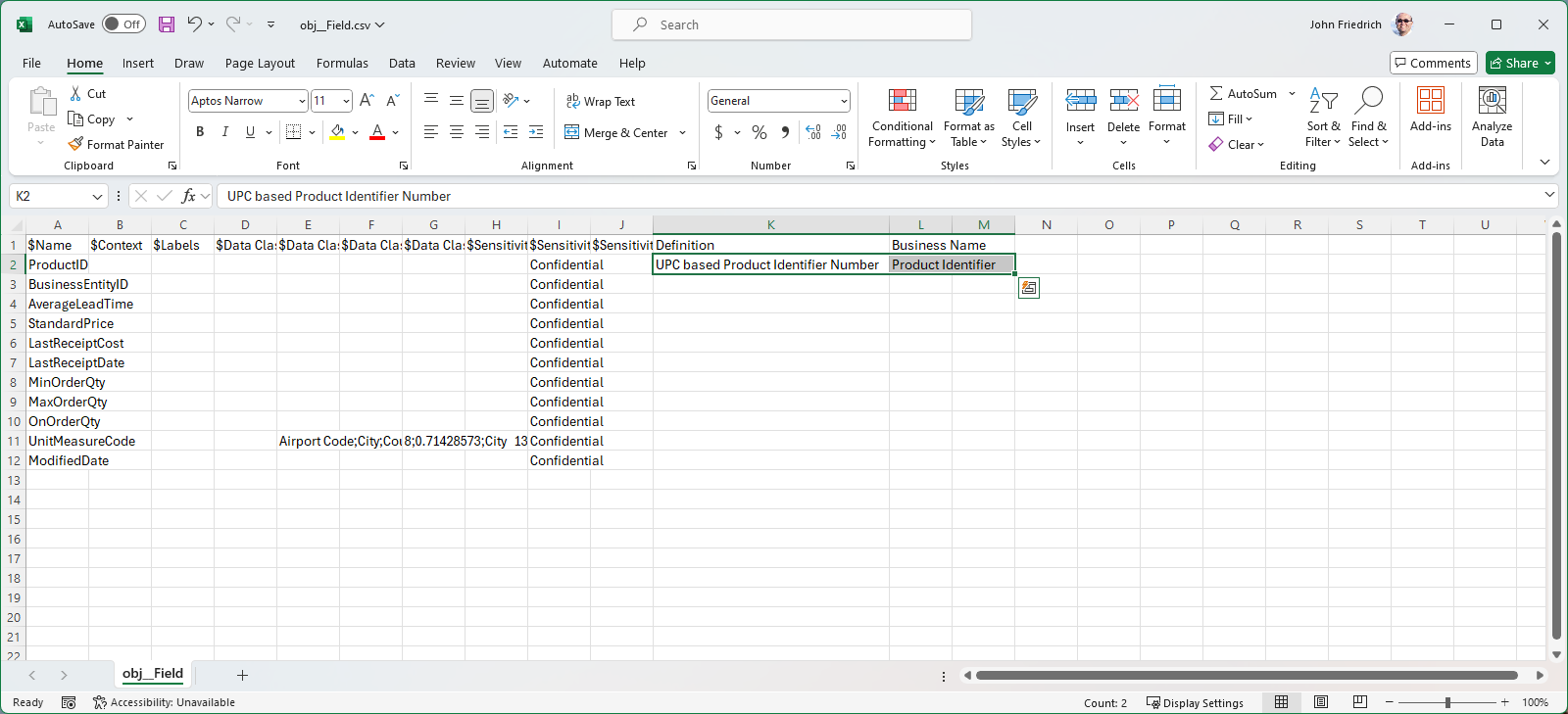The height and width of the screenshot is (714, 1568).
Task: Click the Search box in title bar
Action: (x=792, y=24)
